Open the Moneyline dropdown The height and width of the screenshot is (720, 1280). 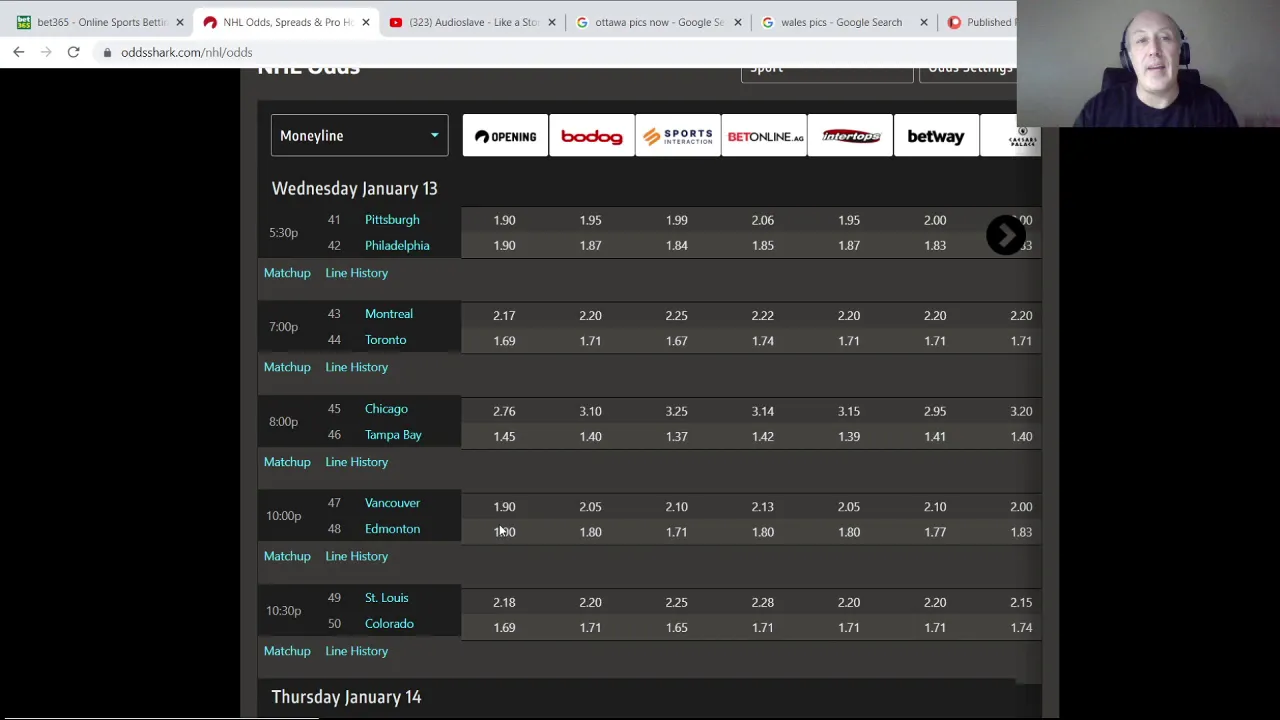click(359, 136)
